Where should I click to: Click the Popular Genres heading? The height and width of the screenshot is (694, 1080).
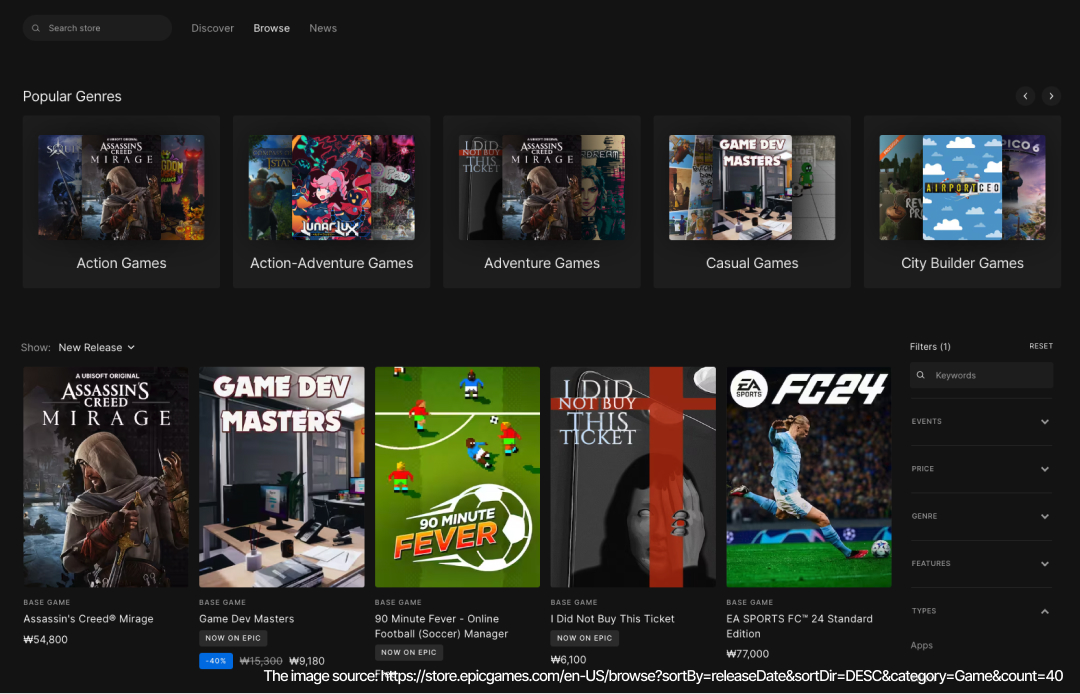coord(72,96)
